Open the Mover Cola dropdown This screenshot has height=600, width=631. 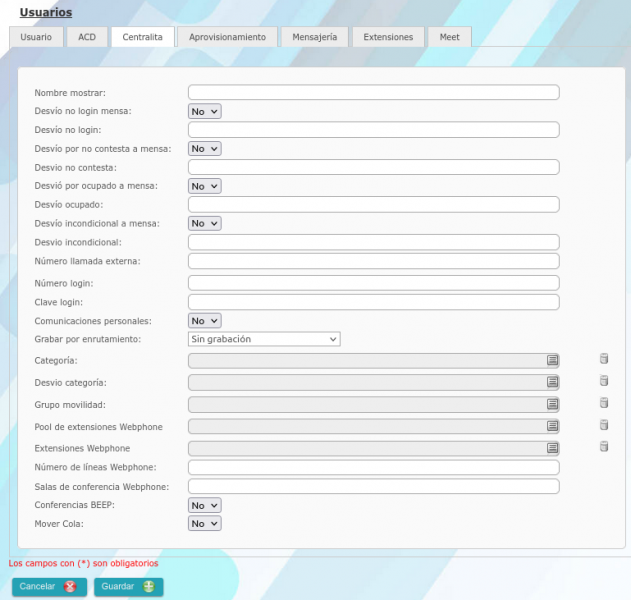[204, 523]
